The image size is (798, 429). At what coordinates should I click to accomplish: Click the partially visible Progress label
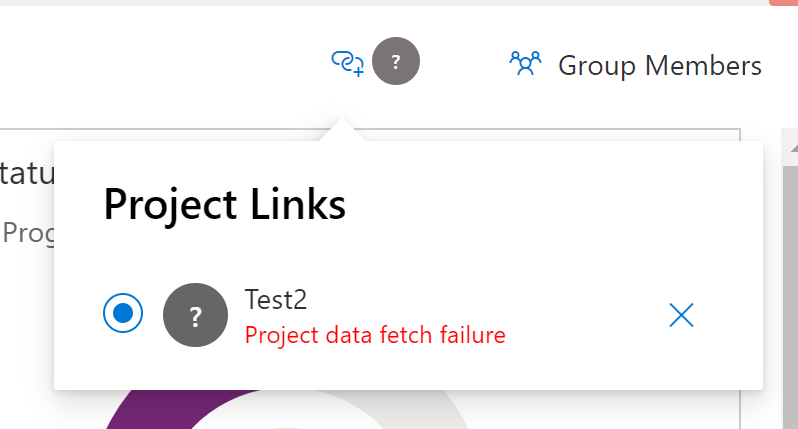coord(27,233)
